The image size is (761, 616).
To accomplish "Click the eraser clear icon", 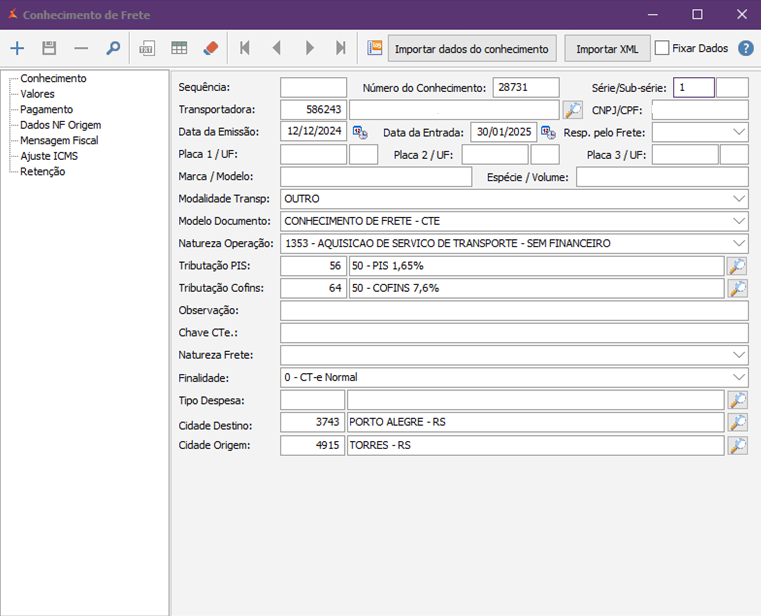I will [x=210, y=48].
